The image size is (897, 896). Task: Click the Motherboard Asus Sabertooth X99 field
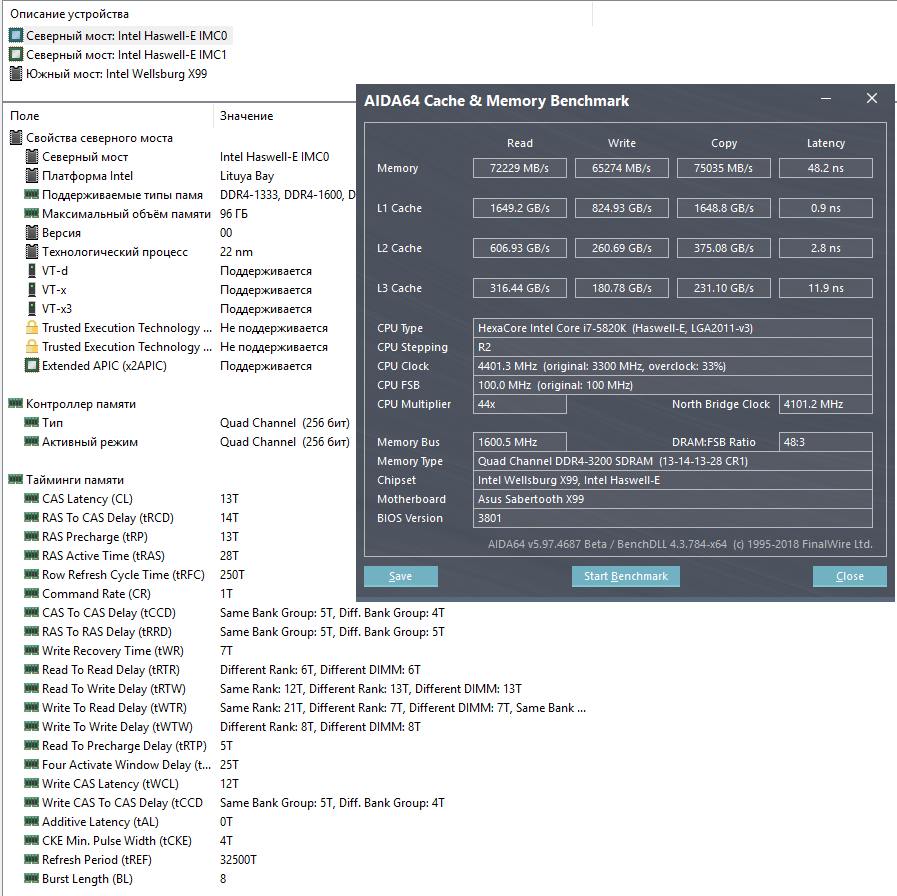click(673, 499)
